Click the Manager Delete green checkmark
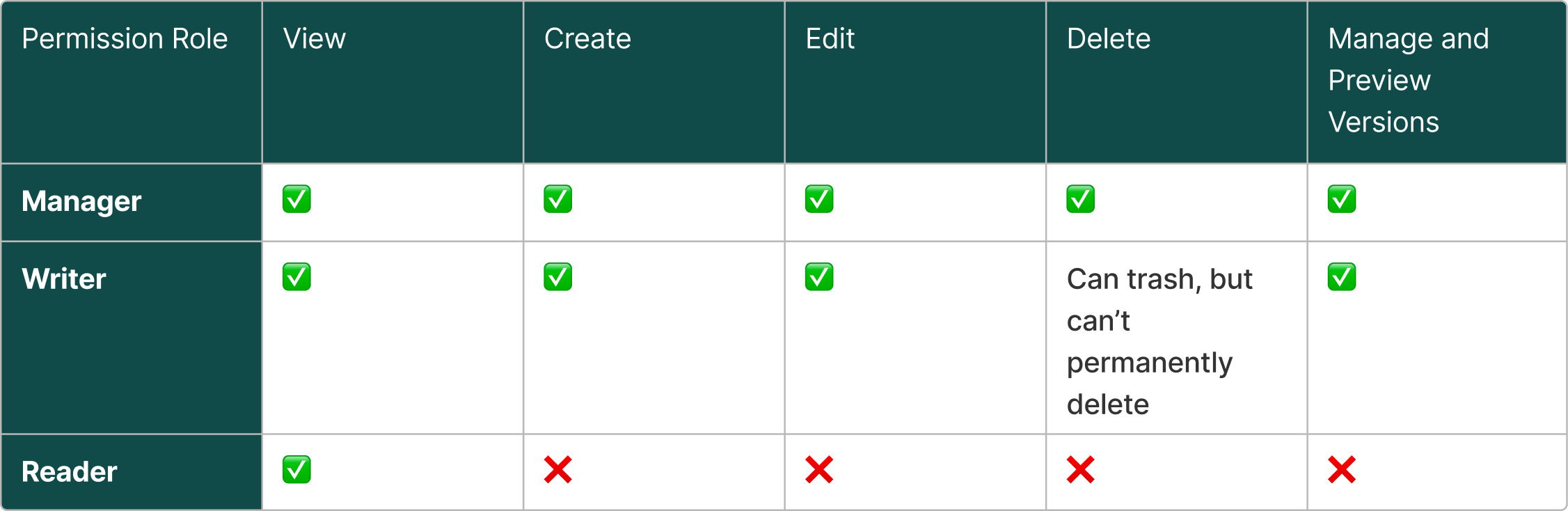 pos(1080,199)
